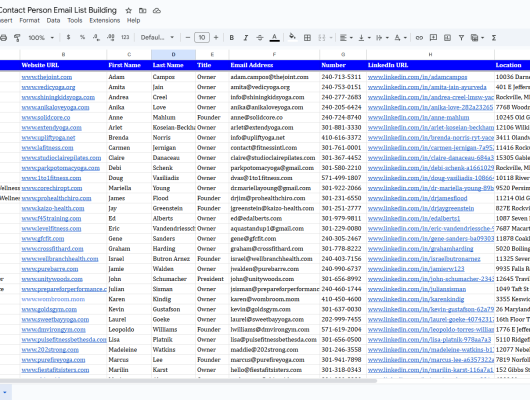Star the spreadsheet document
The height and width of the screenshot is (400, 530).
[x=128, y=10]
